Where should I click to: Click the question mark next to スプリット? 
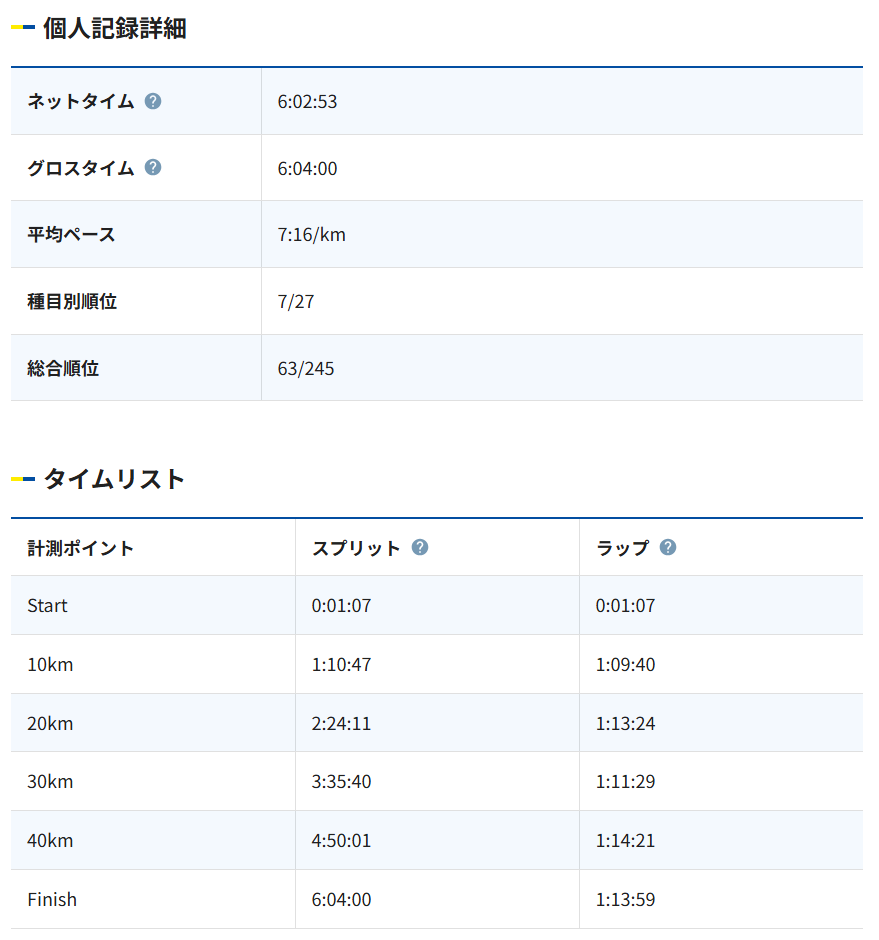(420, 547)
